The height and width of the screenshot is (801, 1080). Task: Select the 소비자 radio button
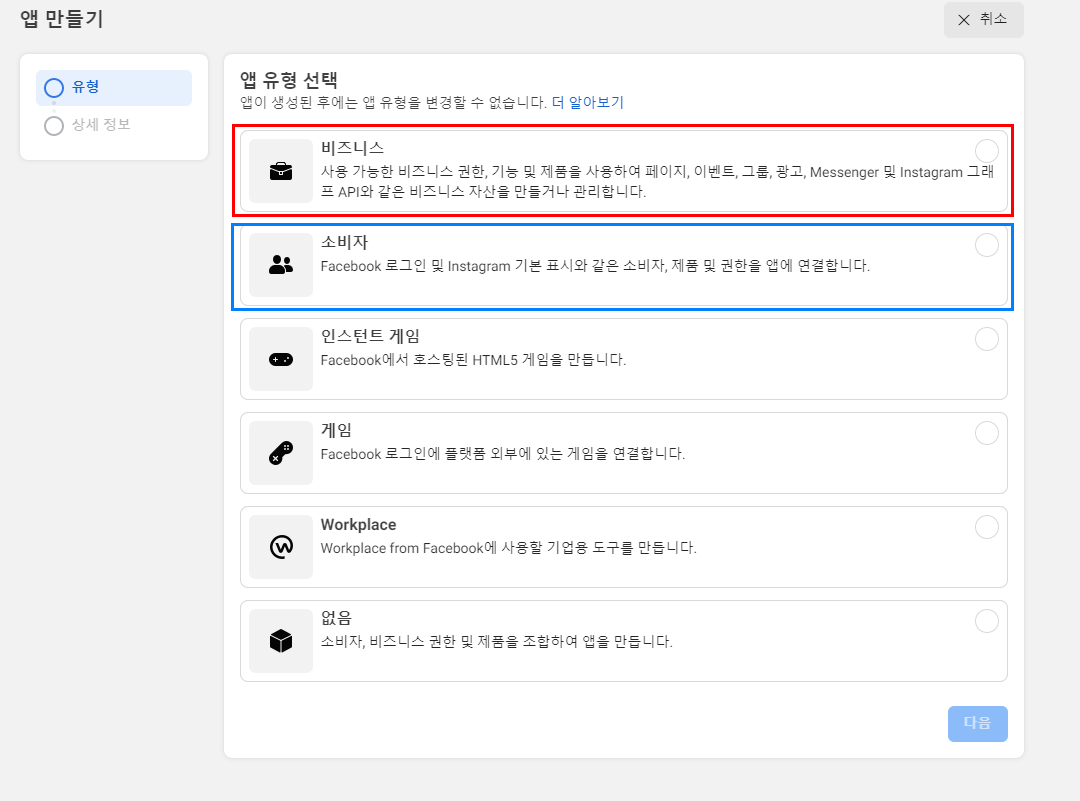click(987, 245)
